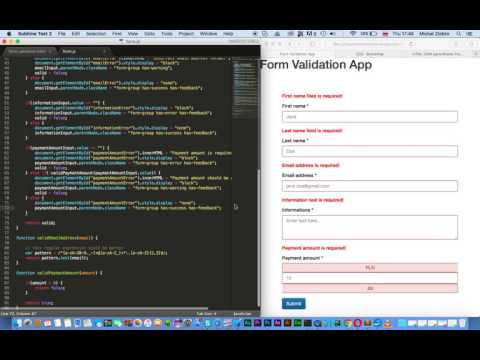This screenshot has width=480, height=360.
Task: Open the Goto menu
Action: coord(149,34)
